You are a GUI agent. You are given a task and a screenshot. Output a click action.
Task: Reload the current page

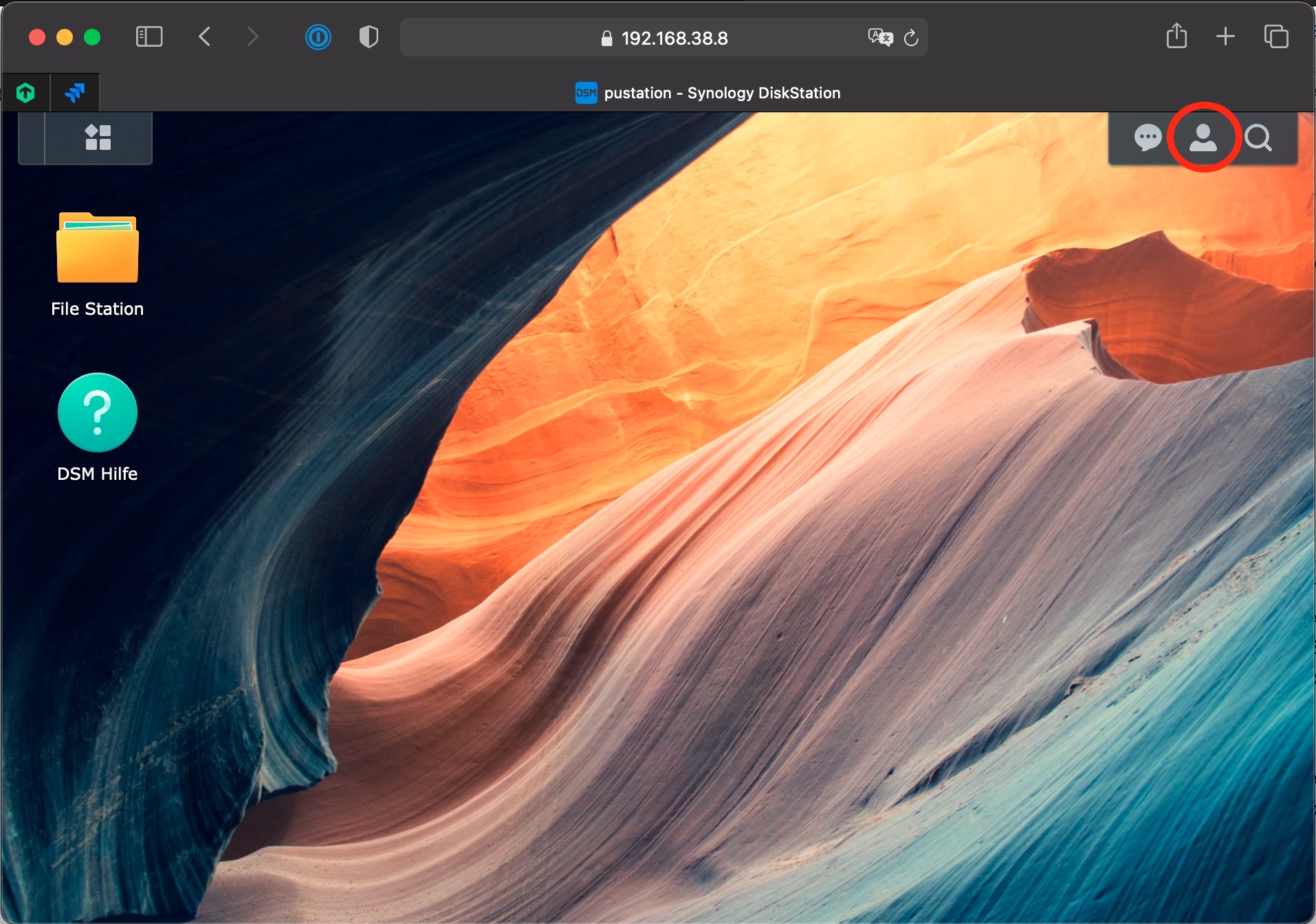click(911, 38)
